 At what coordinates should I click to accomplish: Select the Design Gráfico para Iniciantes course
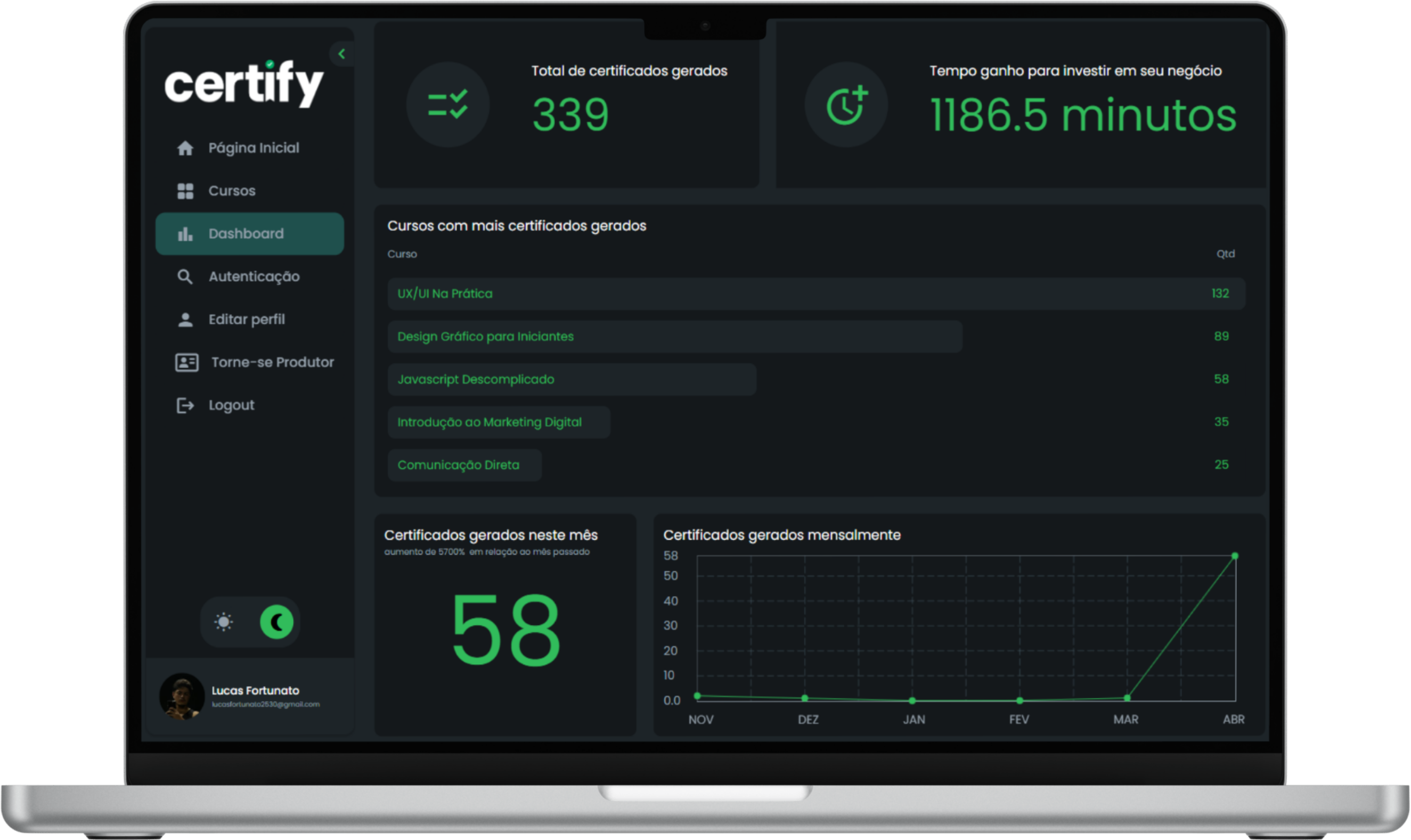tap(674, 337)
